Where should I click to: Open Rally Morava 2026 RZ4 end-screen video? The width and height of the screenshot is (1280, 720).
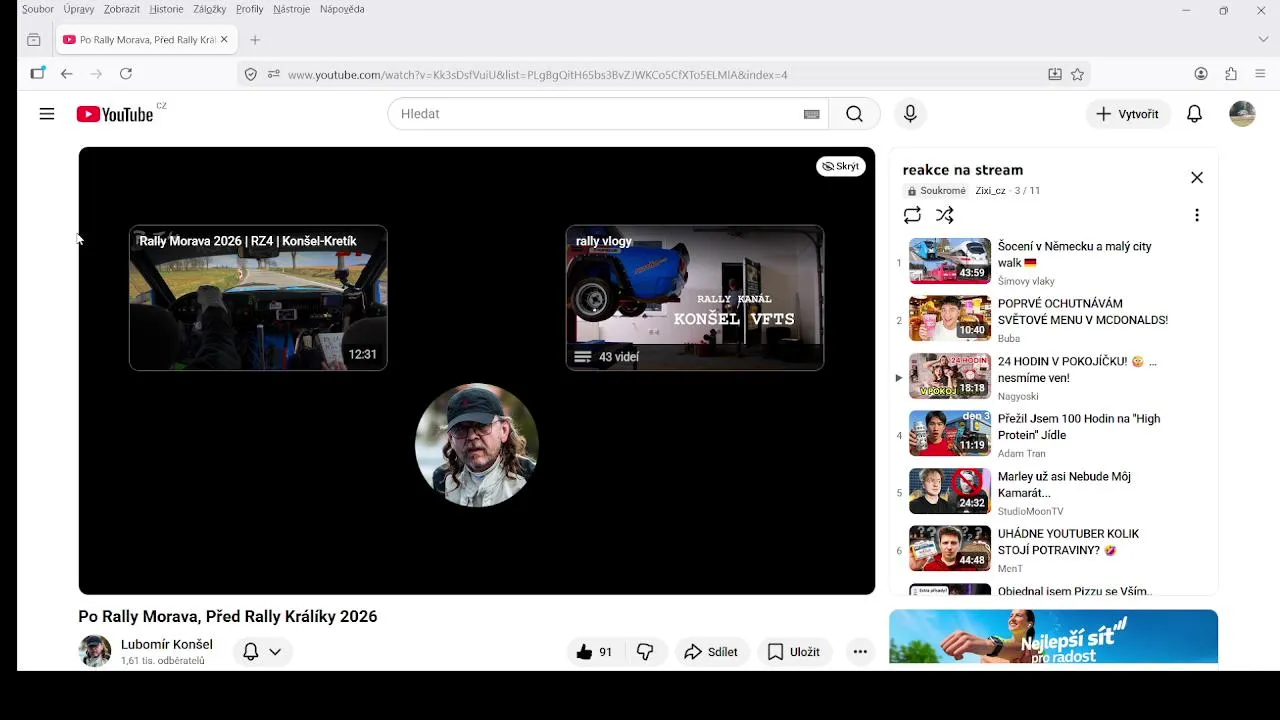(258, 298)
